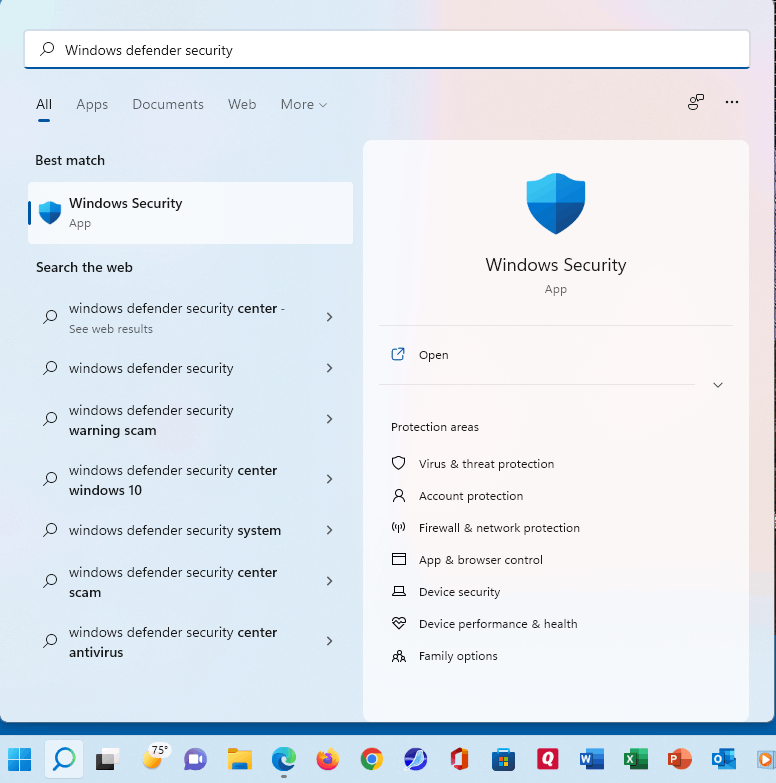The width and height of the screenshot is (776, 783).
Task: Open the blue swirl browser on taskbar
Action: click(x=415, y=760)
